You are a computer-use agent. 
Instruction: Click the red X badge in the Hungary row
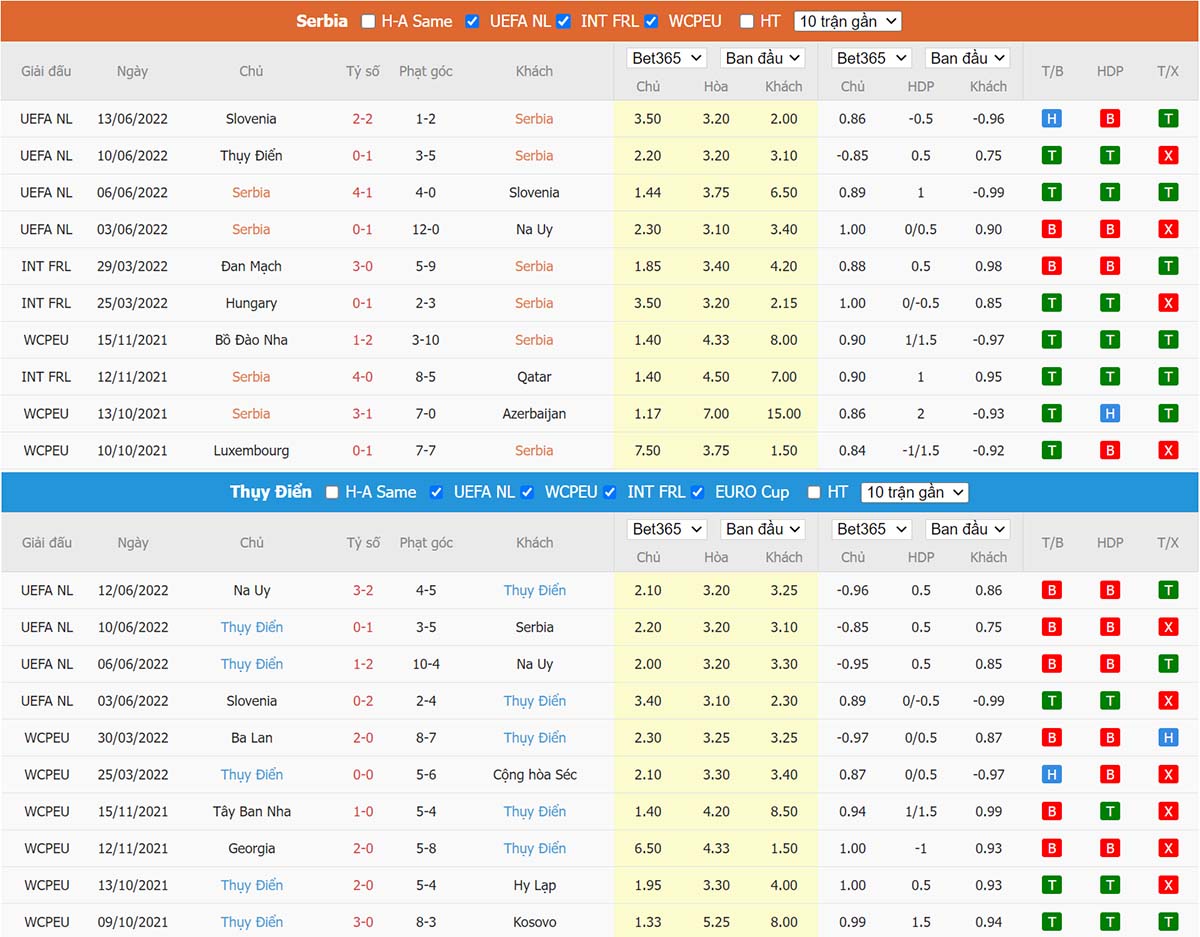click(x=1168, y=303)
